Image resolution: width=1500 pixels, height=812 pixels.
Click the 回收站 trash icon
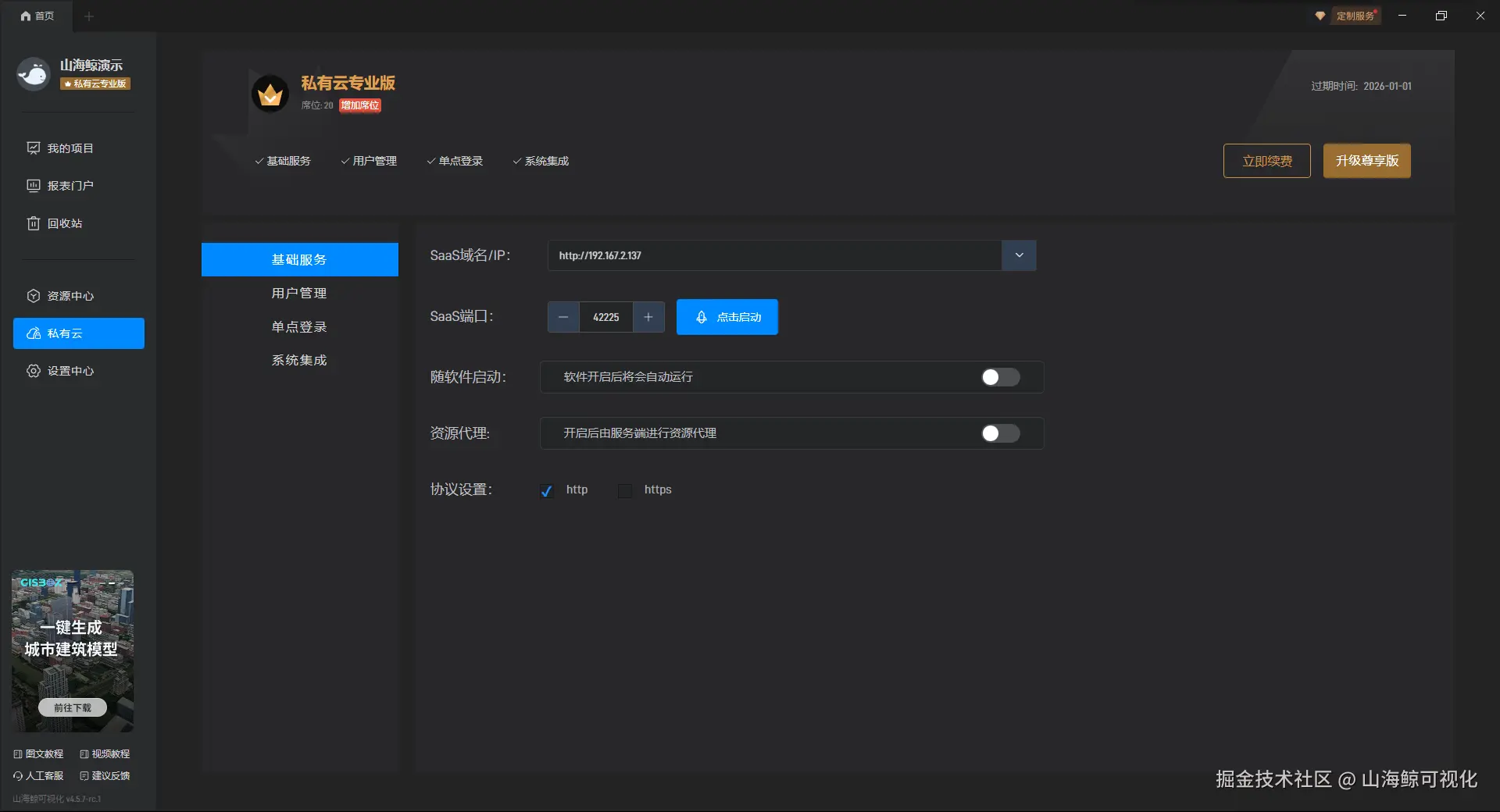[34, 223]
